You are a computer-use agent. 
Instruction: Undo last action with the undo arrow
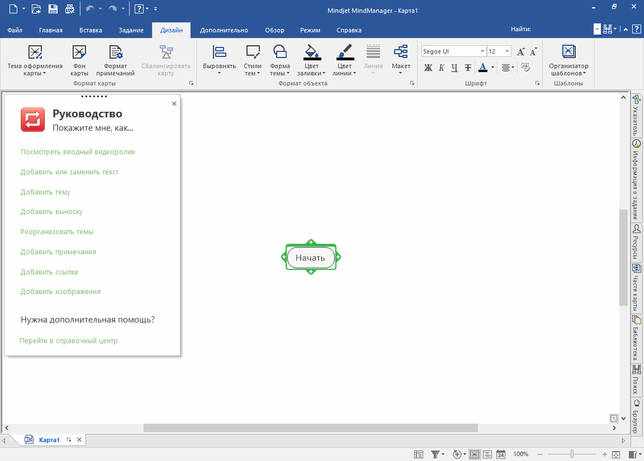90,9
